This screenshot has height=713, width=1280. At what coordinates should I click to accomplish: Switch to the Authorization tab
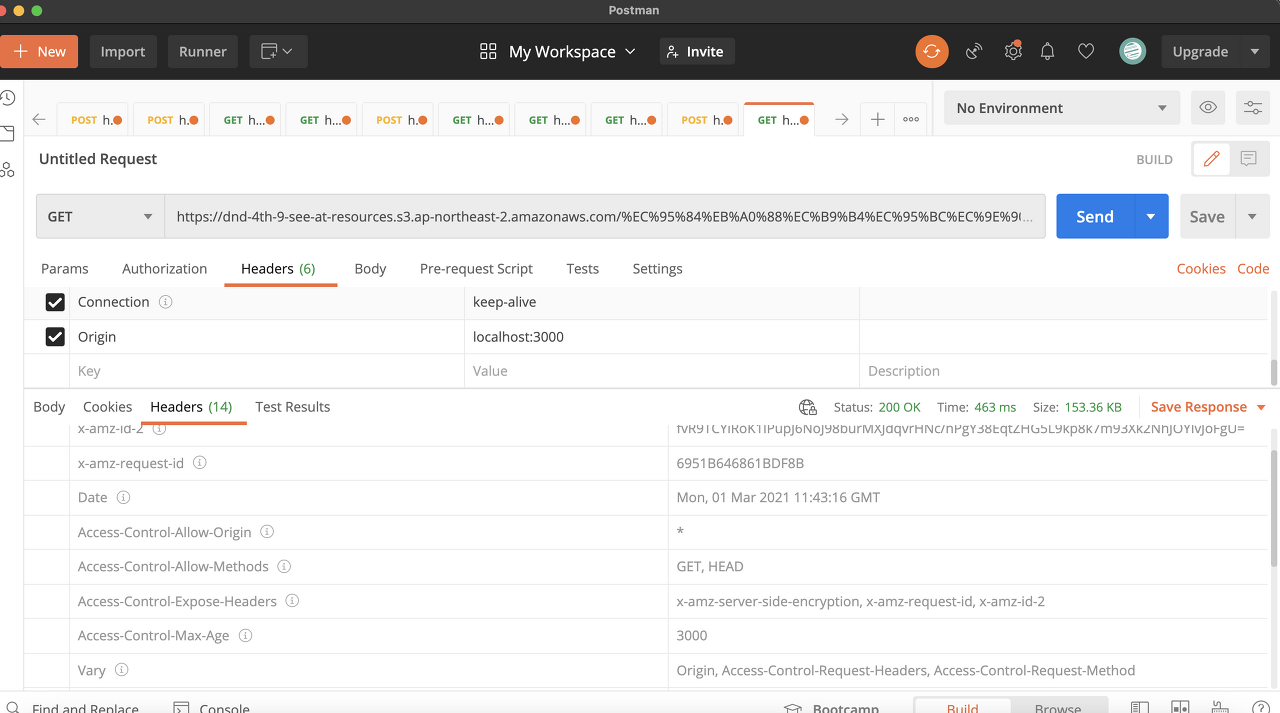(164, 269)
